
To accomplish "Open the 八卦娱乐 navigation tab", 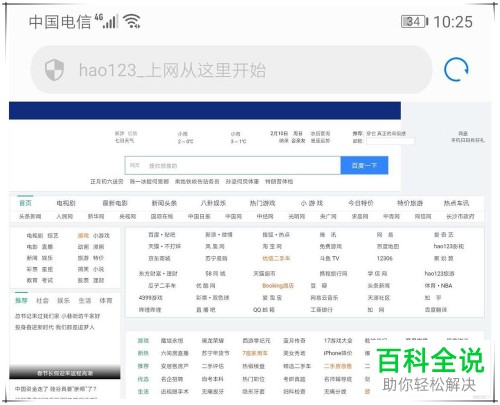I will click(x=213, y=203).
